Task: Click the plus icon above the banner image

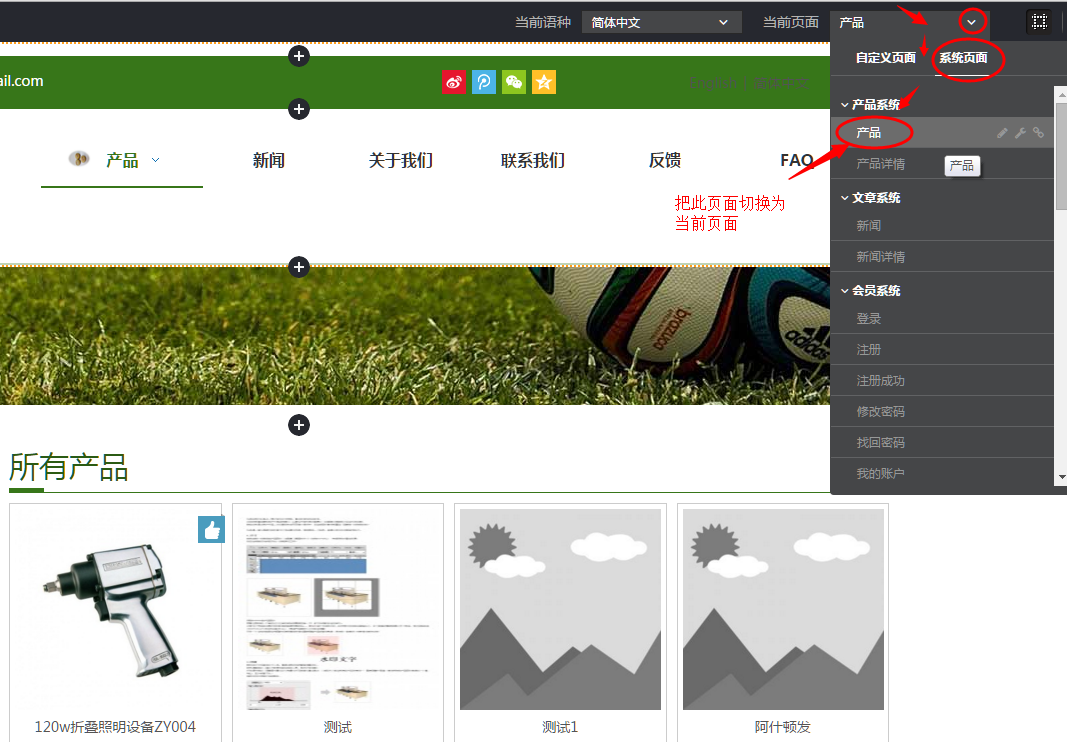Action: pos(299,267)
